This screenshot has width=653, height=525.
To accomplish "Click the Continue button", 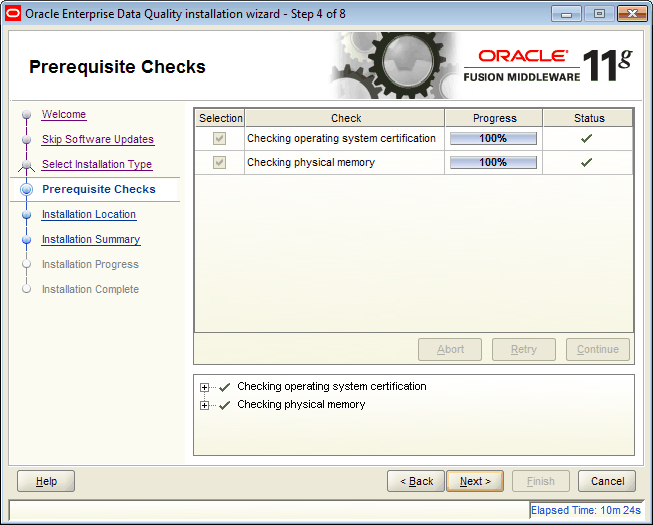I will 598,349.
